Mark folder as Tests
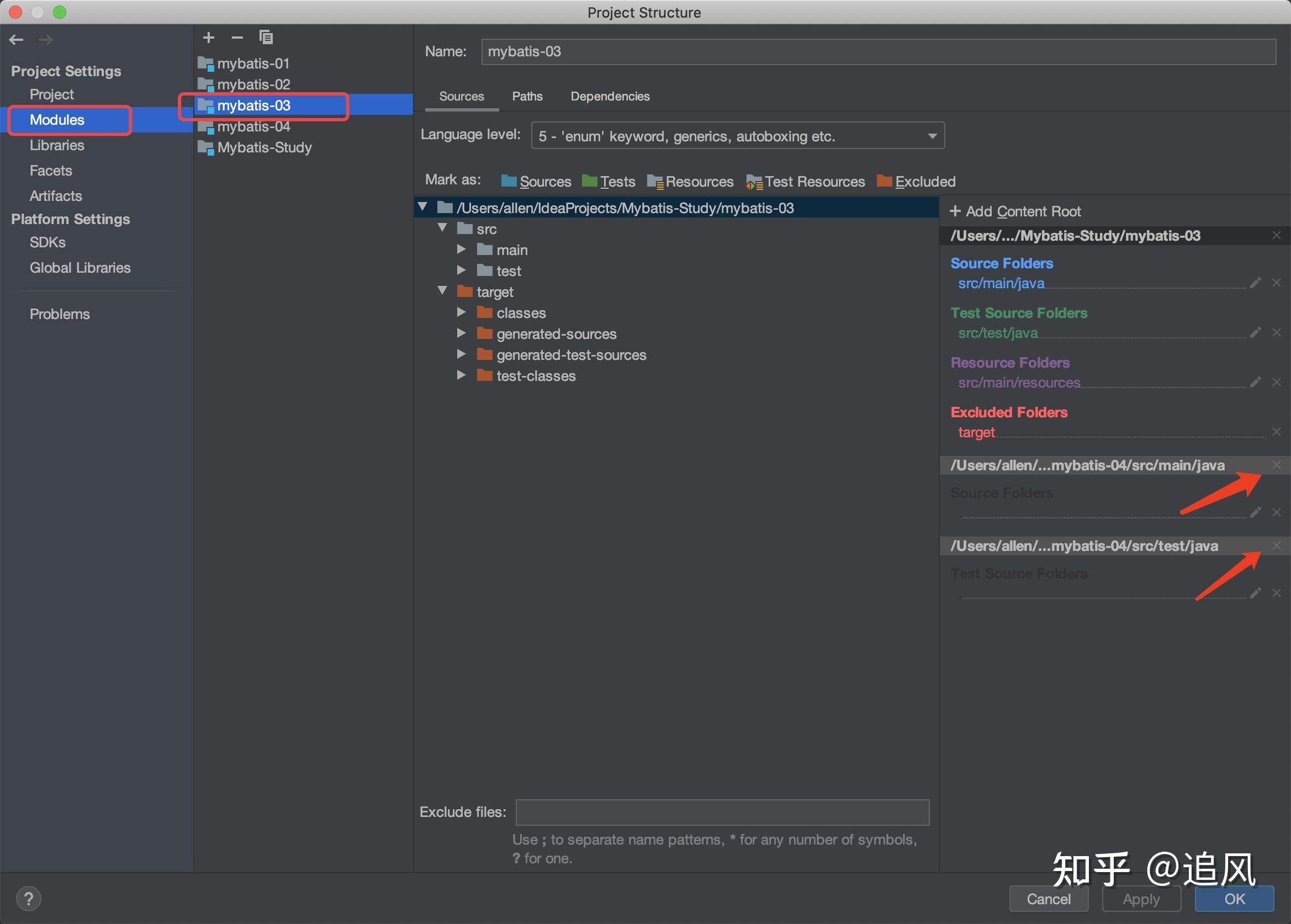Viewport: 1291px width, 924px height. click(x=609, y=182)
